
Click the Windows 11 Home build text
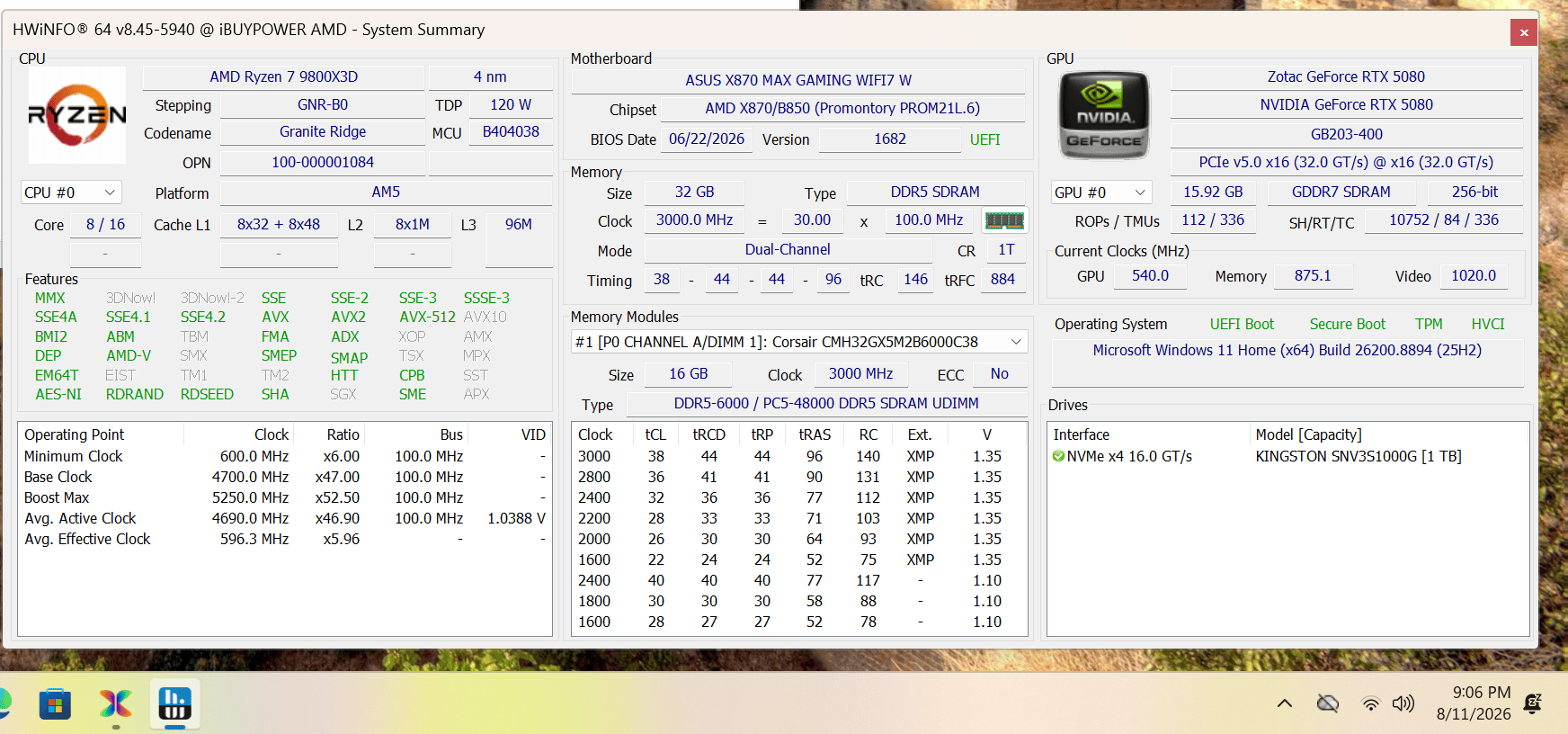1287,350
